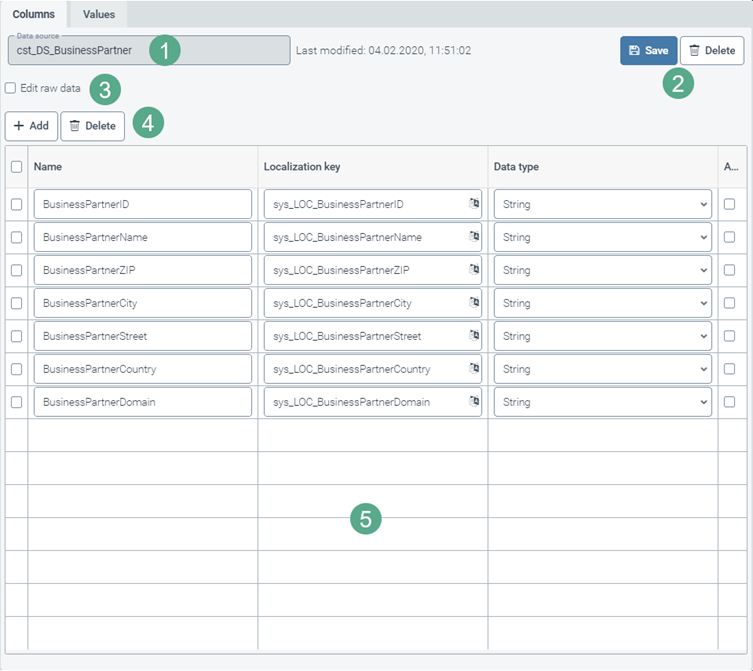Click localization icon in sys_LOC_BusinessPartnerDomain field
Image resolution: width=753 pixels, height=671 pixels.
[x=474, y=402]
